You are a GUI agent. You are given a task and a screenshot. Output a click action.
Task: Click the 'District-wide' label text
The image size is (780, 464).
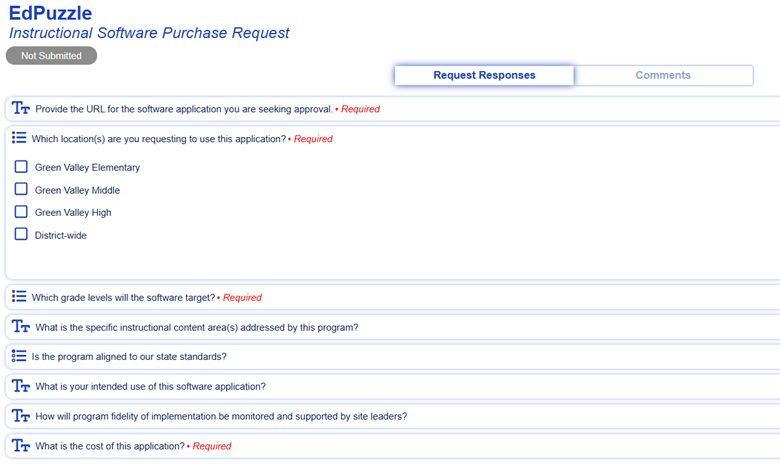[61, 235]
